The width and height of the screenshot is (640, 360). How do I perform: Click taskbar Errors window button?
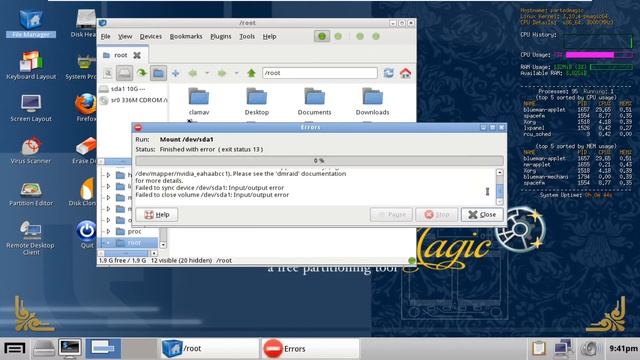[311, 349]
